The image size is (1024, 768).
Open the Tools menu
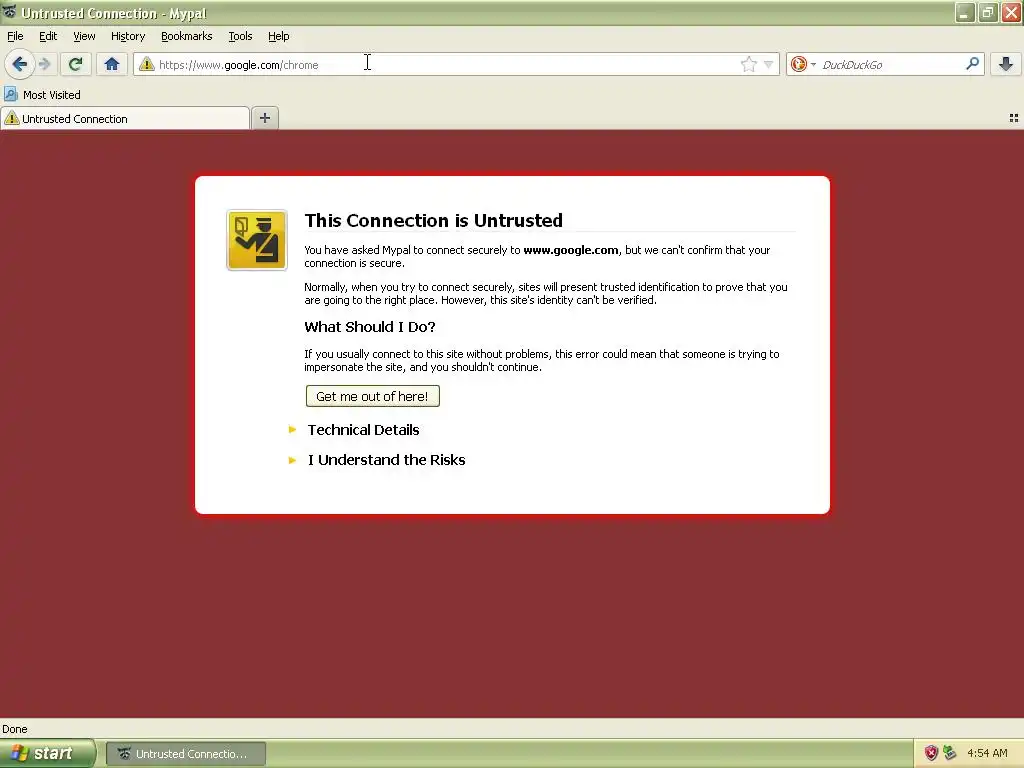240,36
